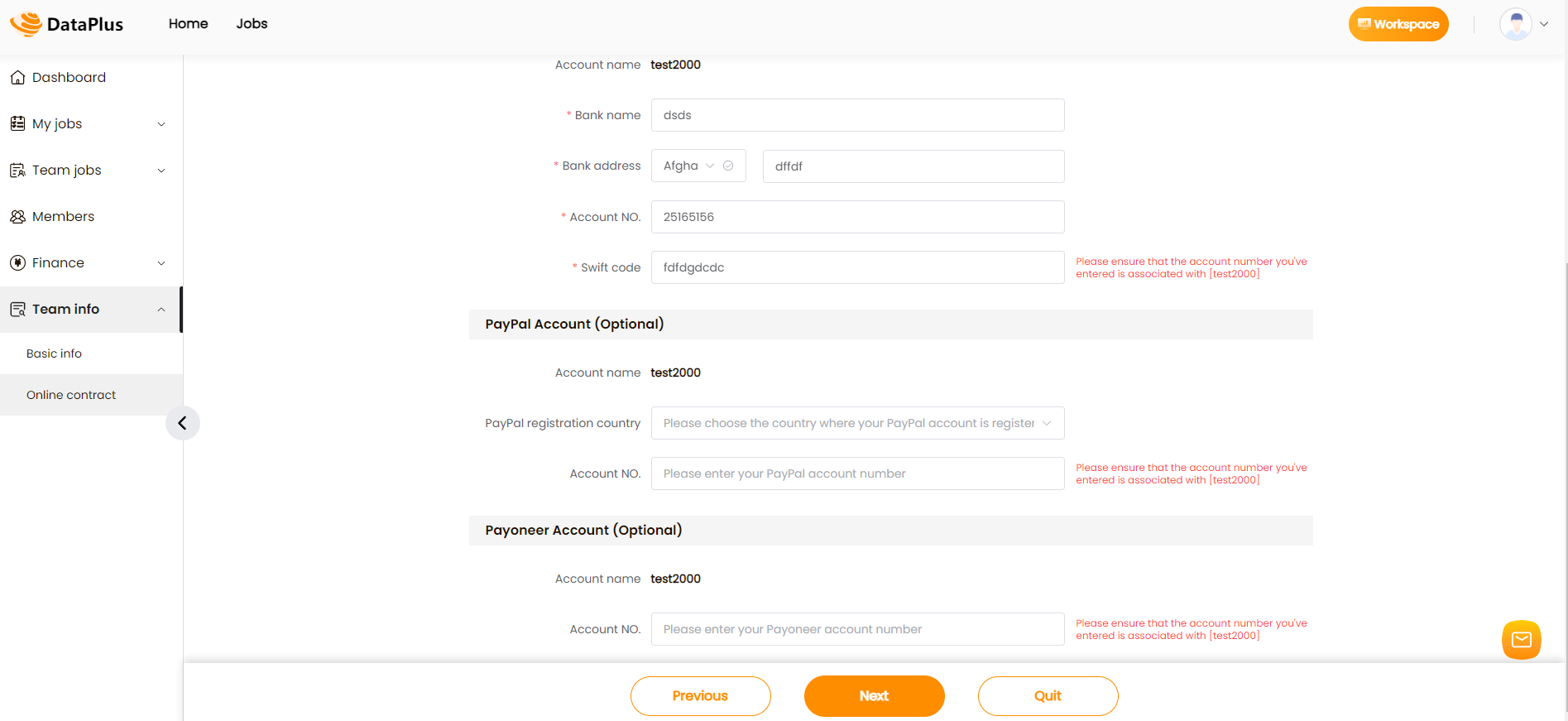The width and height of the screenshot is (1568, 721).
Task: Collapse the sidebar with arrow button
Action: coord(182,423)
